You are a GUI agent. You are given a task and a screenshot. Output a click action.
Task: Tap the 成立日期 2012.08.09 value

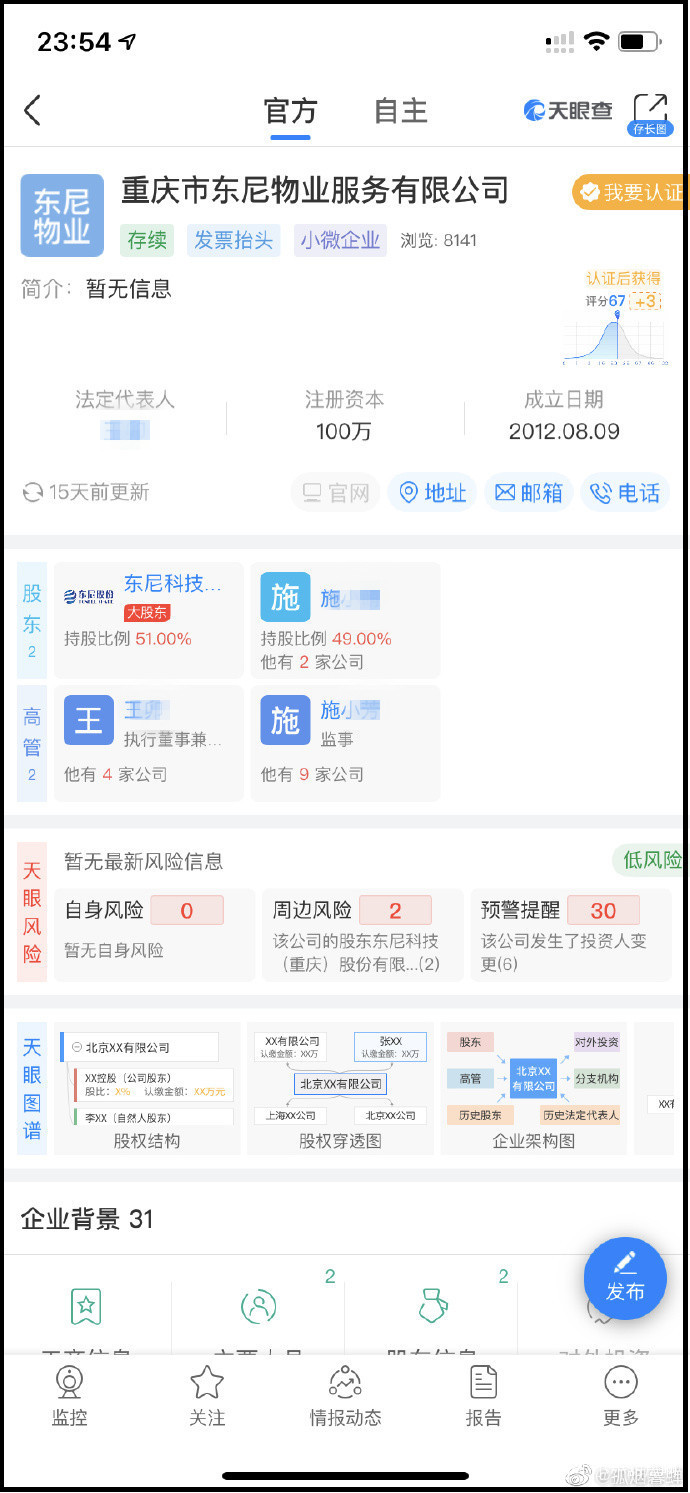(x=564, y=432)
